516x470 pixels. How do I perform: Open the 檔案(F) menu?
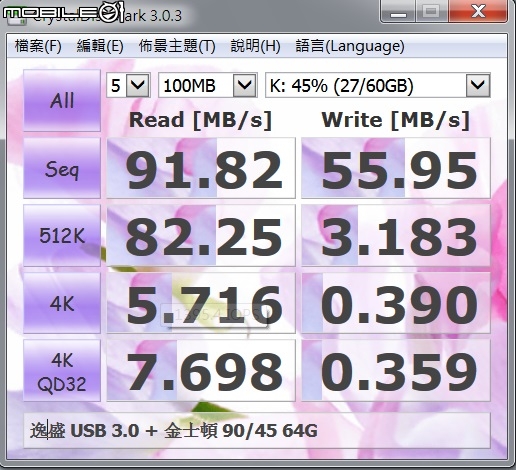point(38,46)
